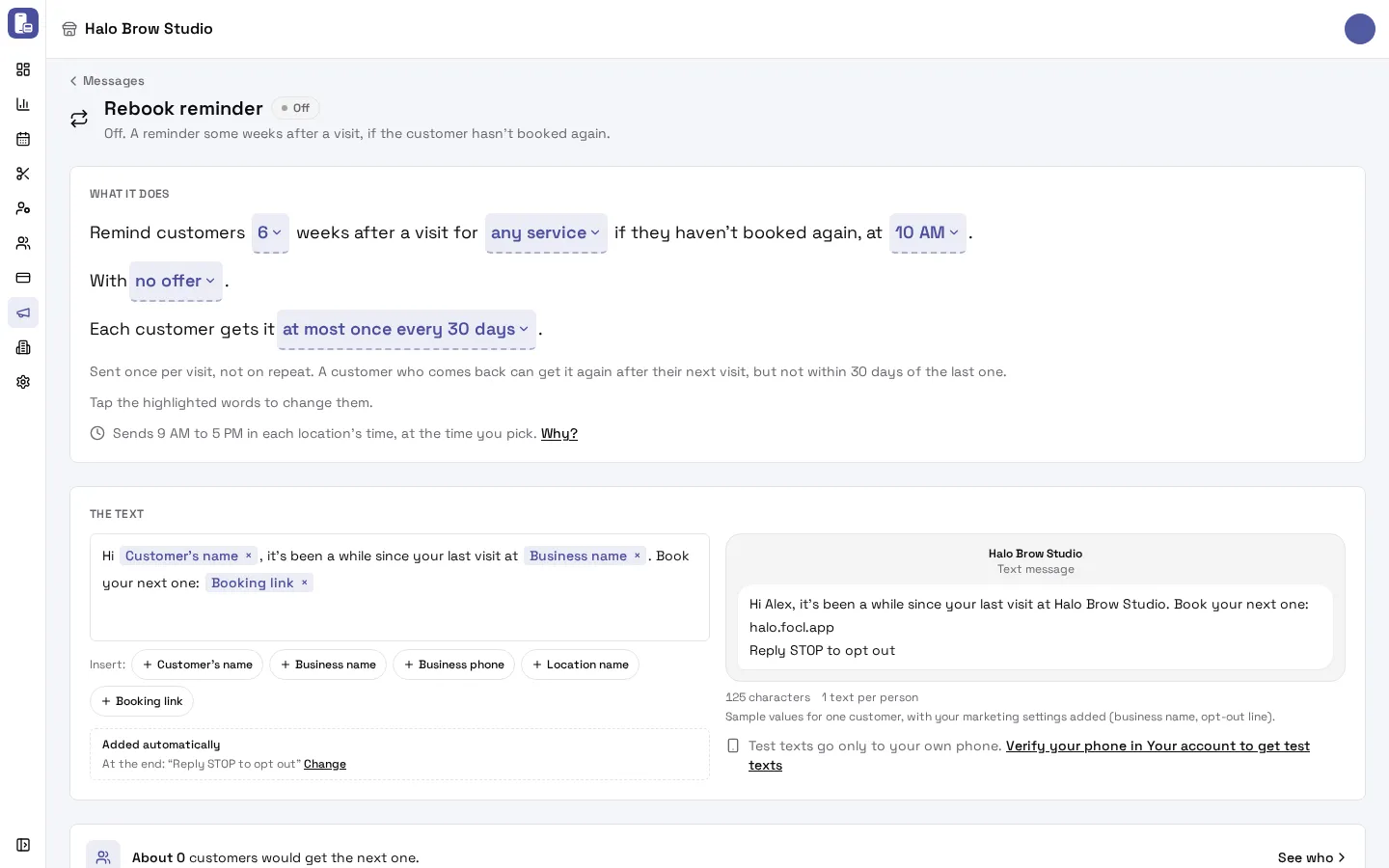Image resolution: width=1389 pixels, height=868 pixels.
Task: Click the Halo Brow Studio store name
Action: coord(149,29)
